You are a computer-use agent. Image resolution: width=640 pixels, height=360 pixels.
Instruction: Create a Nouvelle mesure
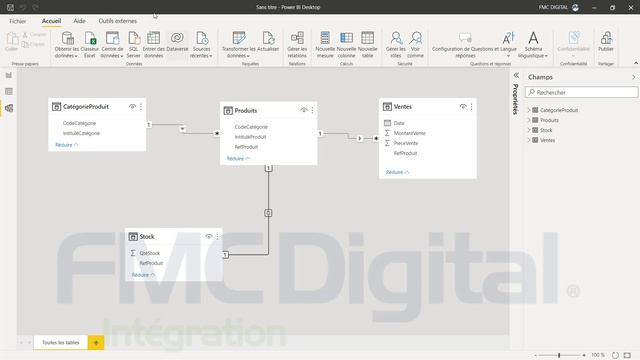pos(325,44)
